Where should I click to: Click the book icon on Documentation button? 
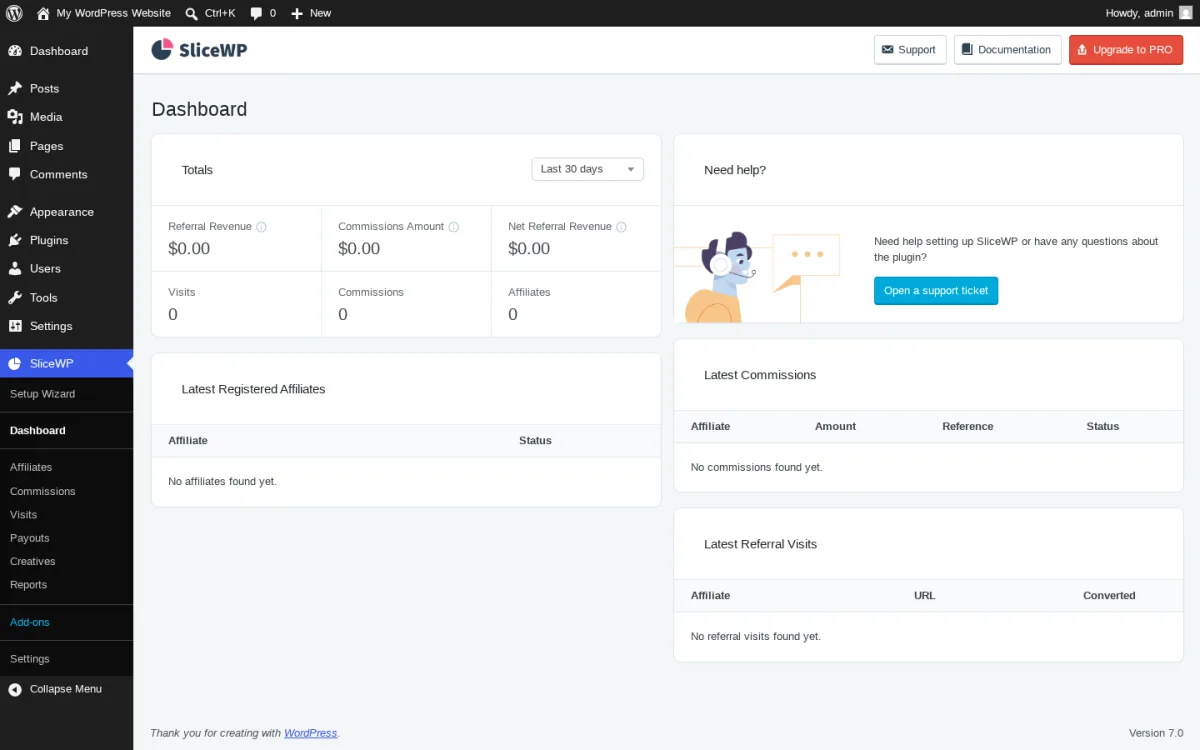[x=967, y=50]
